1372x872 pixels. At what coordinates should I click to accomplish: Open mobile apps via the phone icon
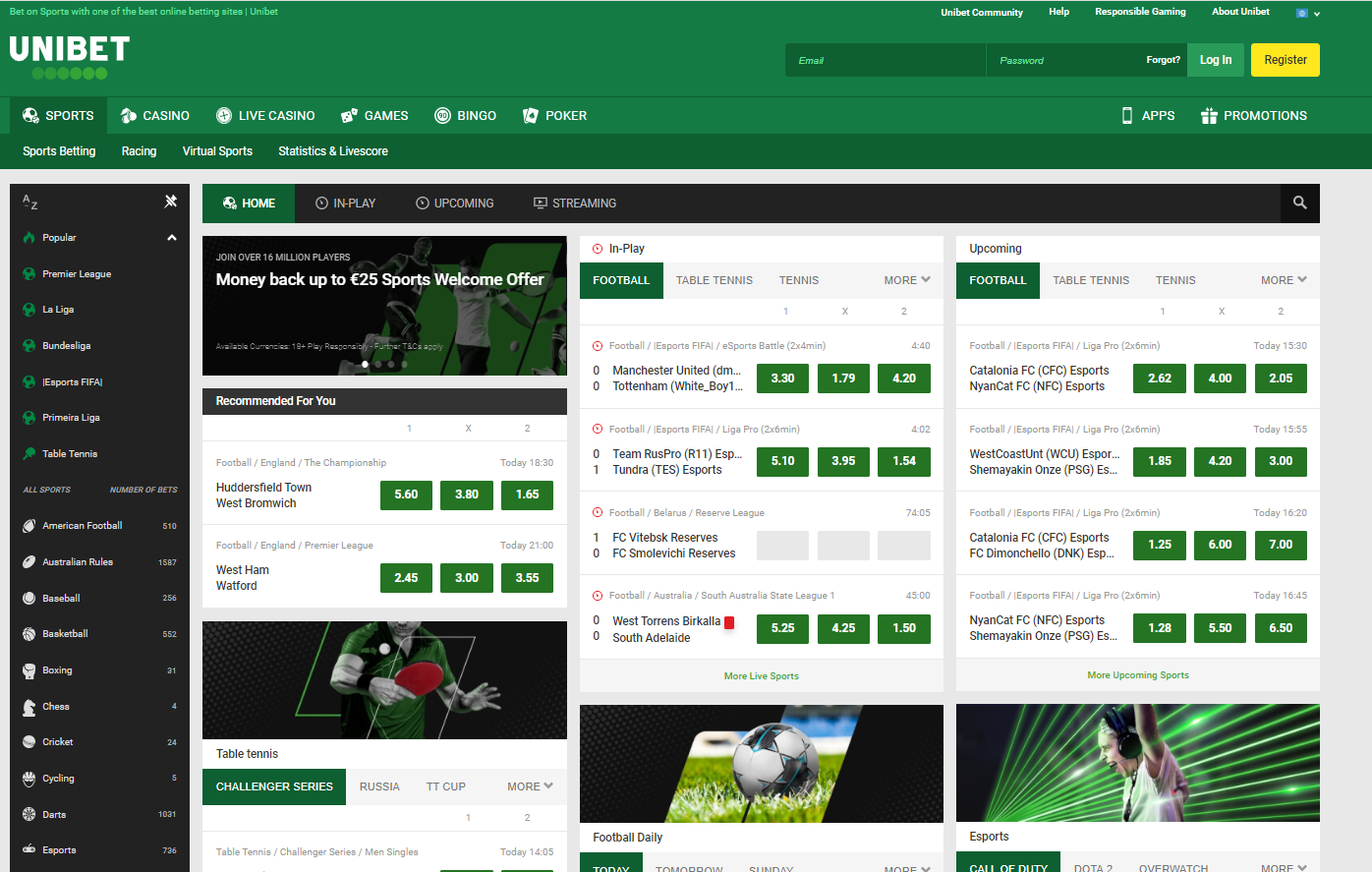point(1125,115)
